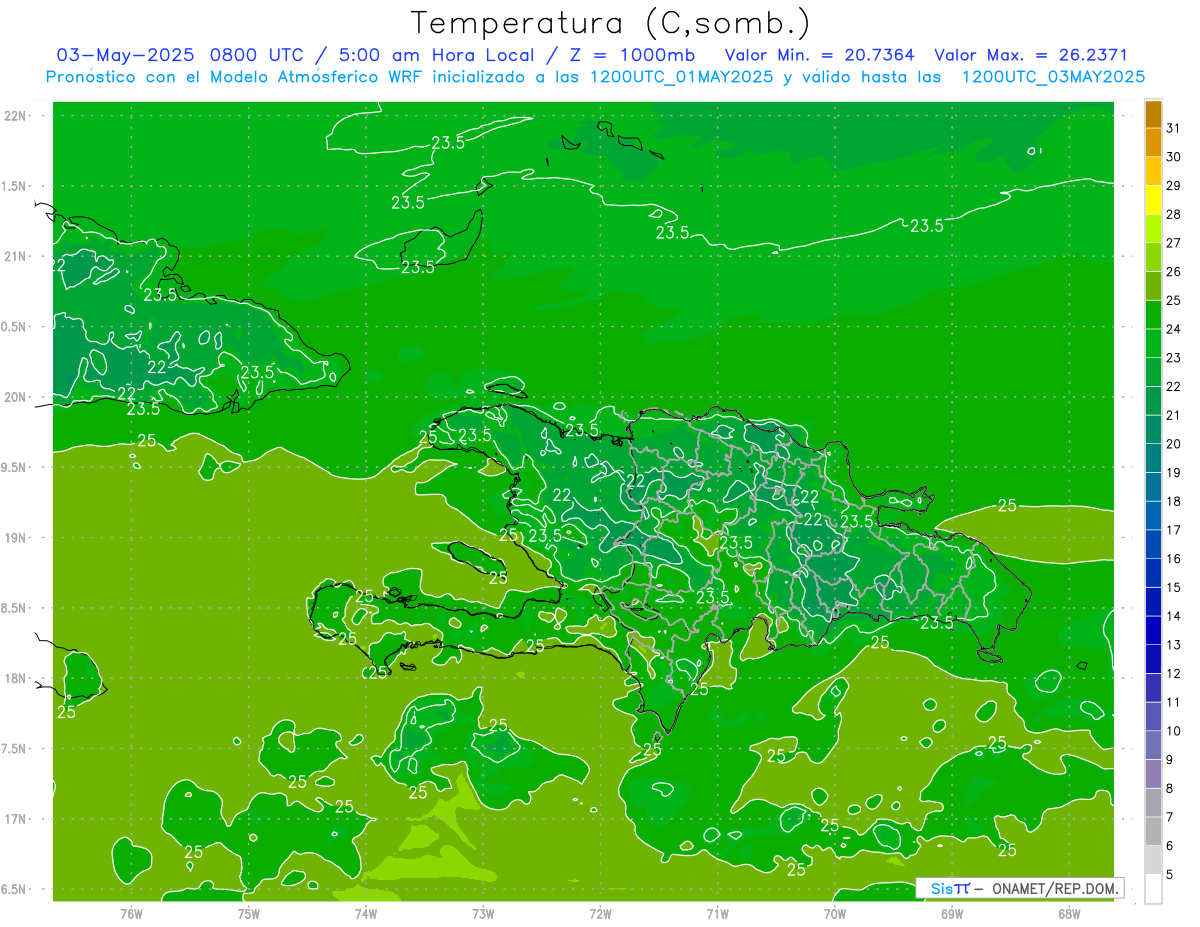1200x927 pixels.
Task: Click the "22N" latitude axis label
Action: [15, 116]
